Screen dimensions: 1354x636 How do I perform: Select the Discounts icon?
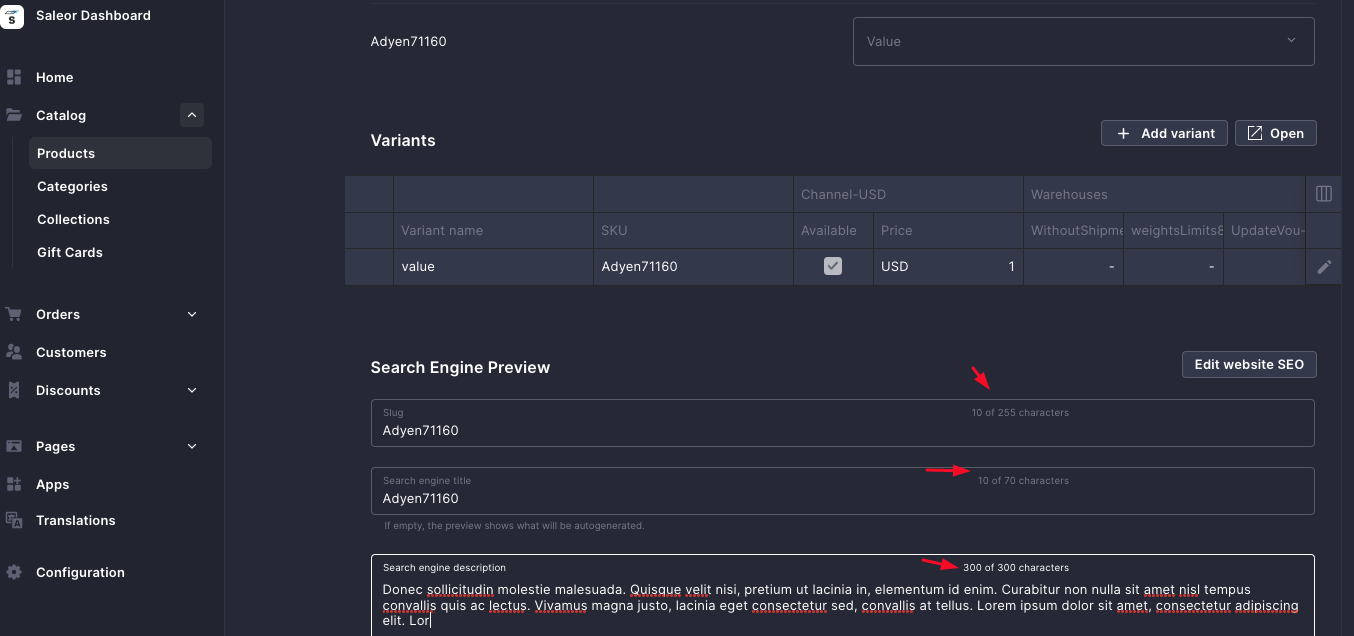pos(14,390)
